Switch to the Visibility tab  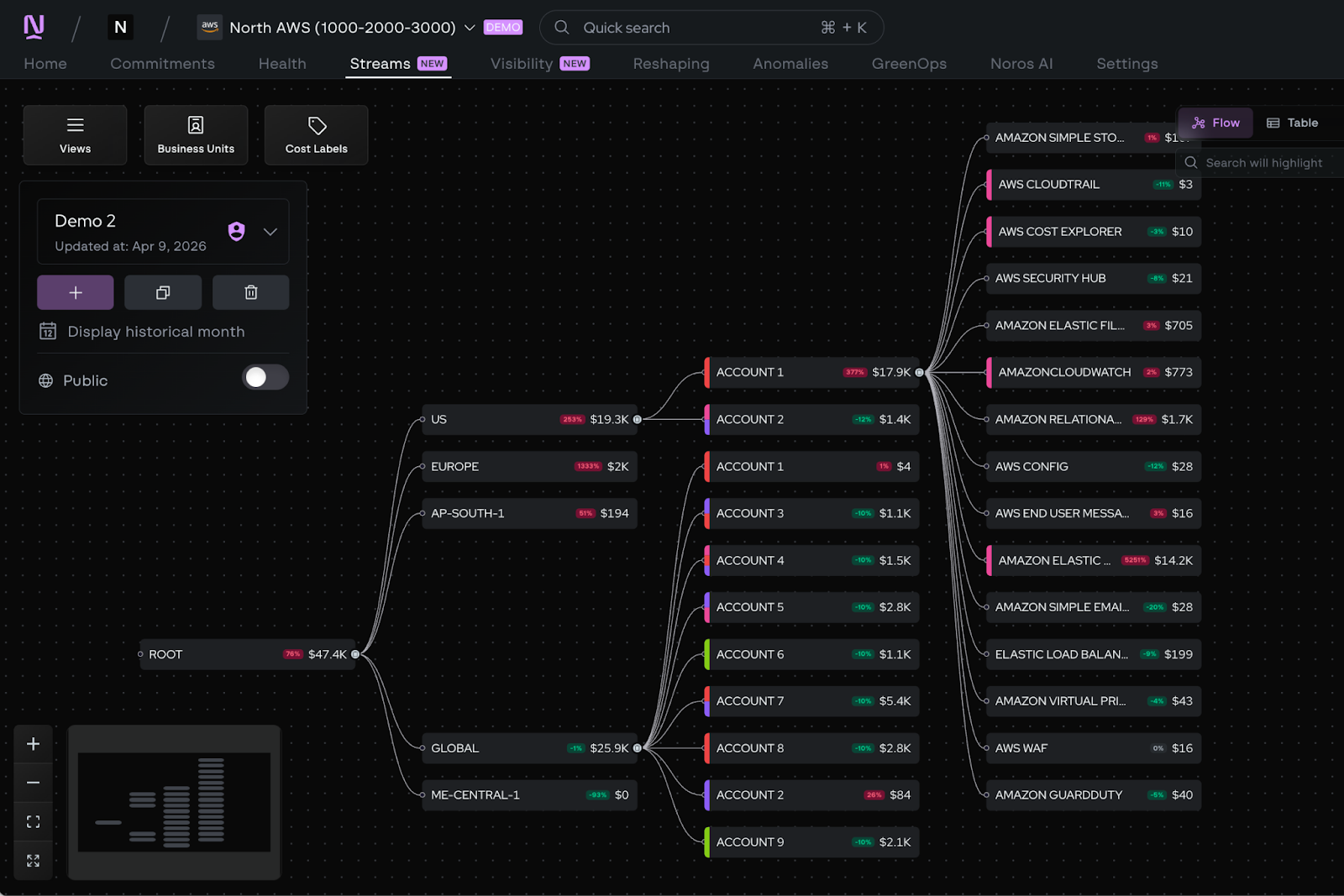521,63
